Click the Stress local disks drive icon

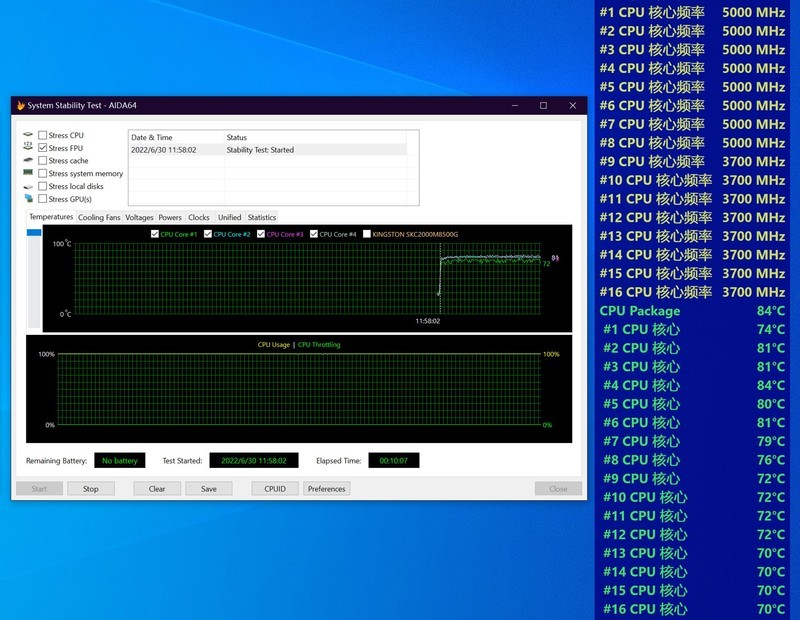tap(27, 187)
